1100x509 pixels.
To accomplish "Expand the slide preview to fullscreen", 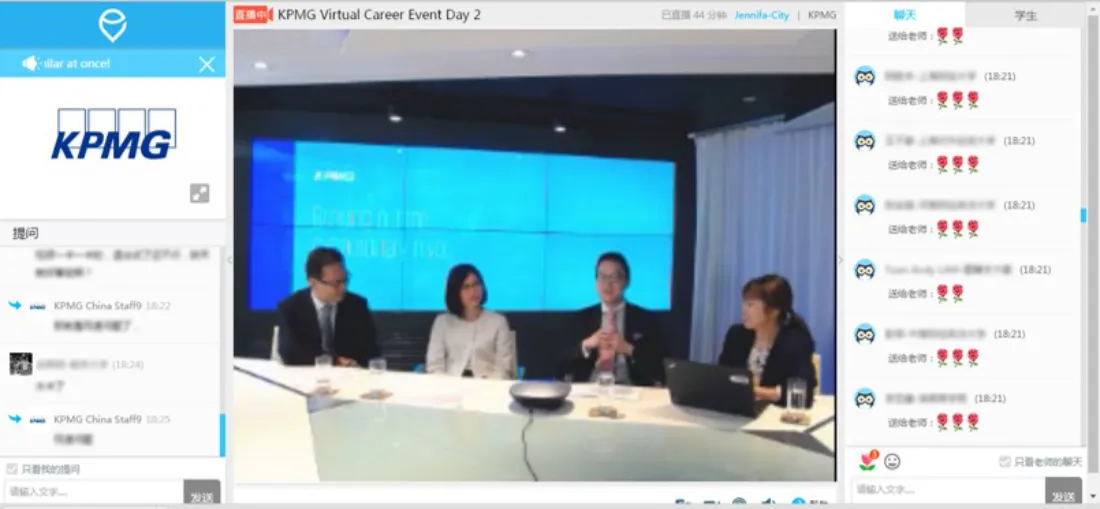I will 200,194.
